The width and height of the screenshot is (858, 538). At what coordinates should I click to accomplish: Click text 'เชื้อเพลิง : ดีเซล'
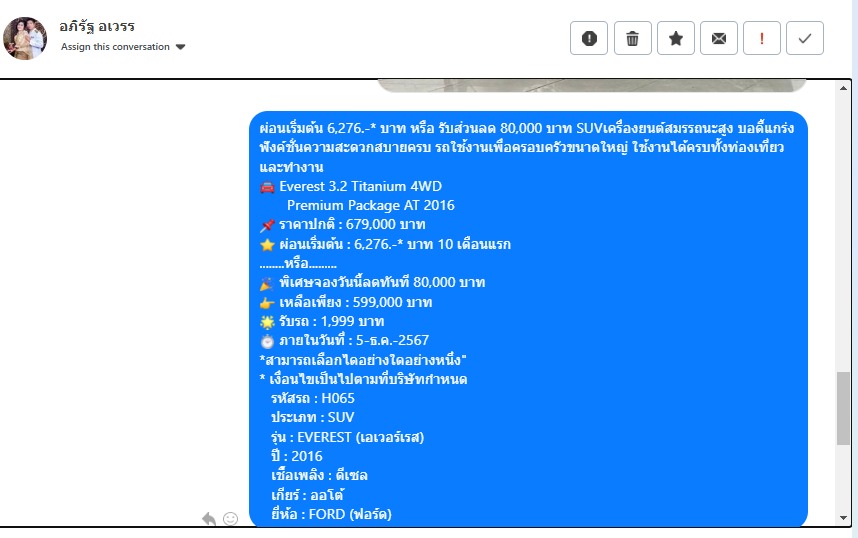coord(319,475)
